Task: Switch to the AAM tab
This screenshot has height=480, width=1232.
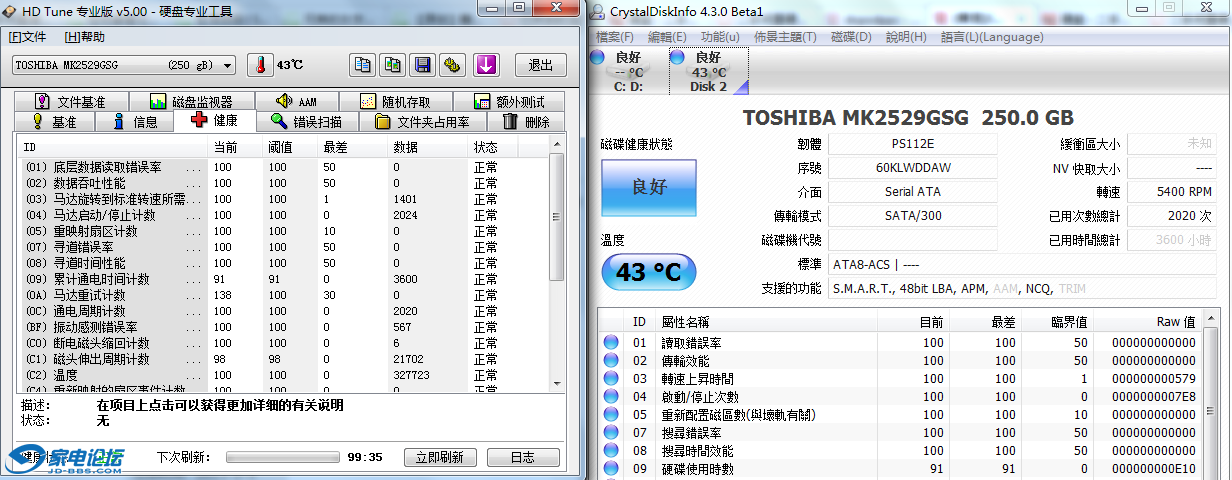Action: pyautogui.click(x=296, y=102)
